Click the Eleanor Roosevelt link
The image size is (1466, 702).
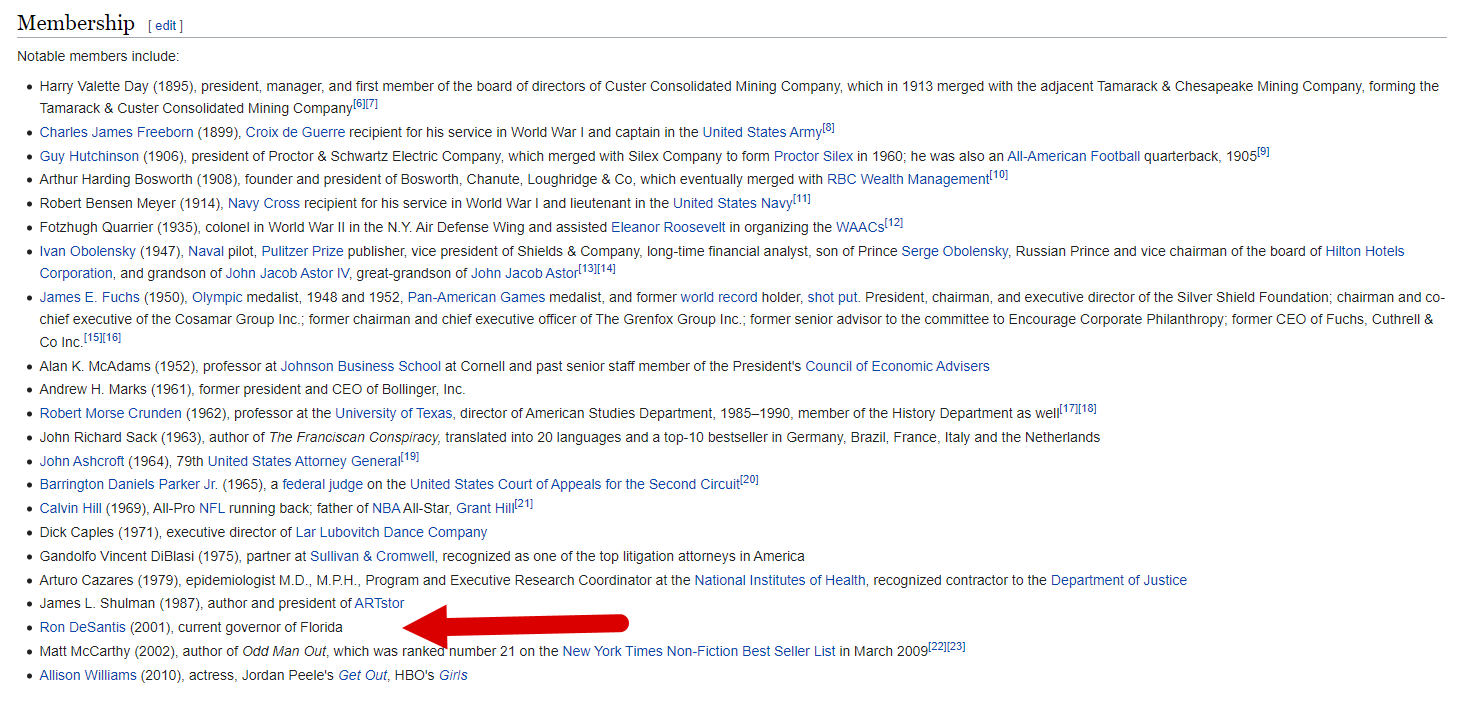670,227
